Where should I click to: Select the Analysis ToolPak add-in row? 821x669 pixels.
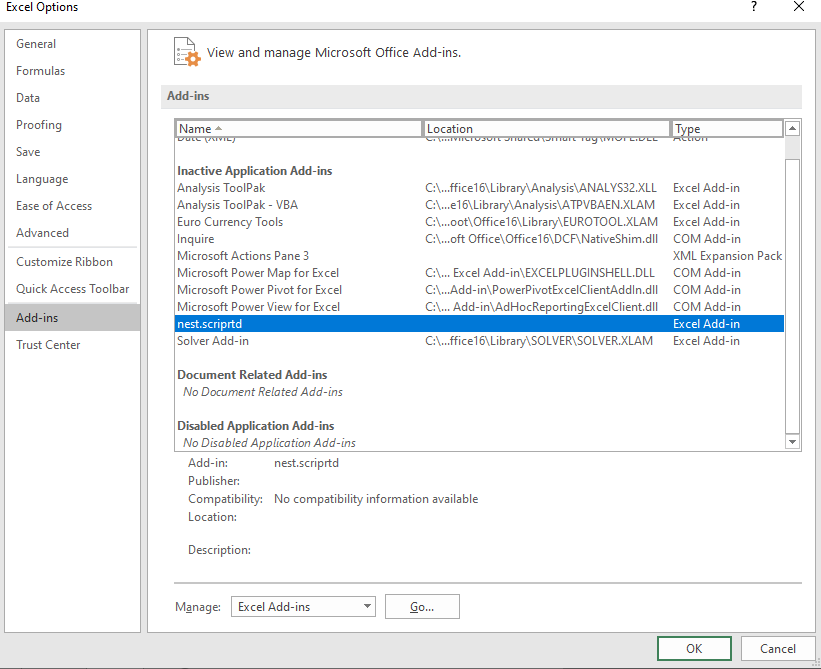480,188
